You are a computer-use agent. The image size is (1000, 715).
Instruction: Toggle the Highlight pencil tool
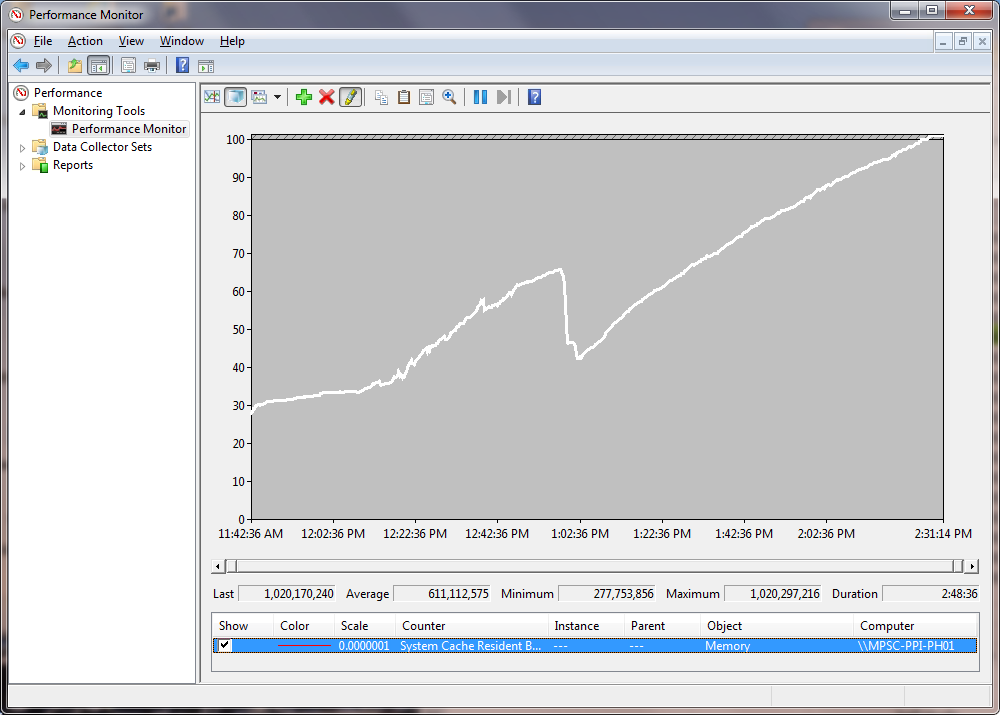coord(350,97)
